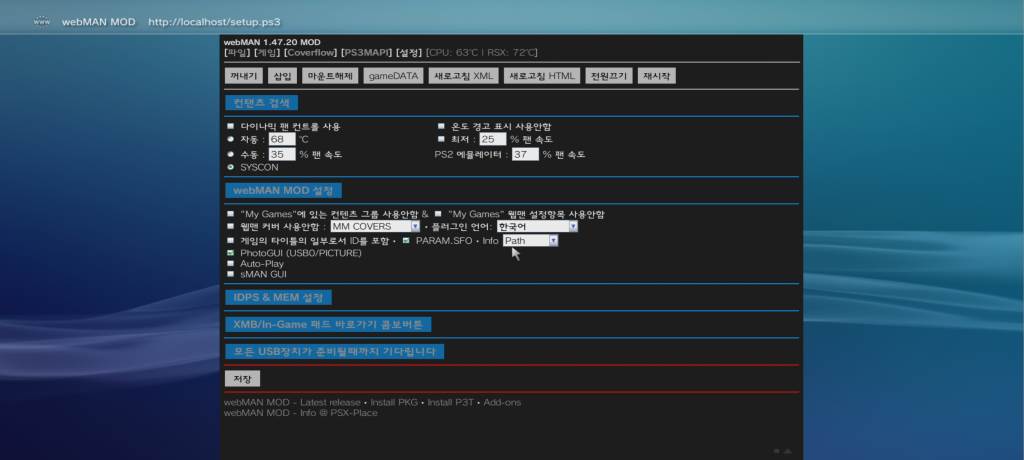Click the 재시작 restart button
The image size is (1024, 460).
pos(656,76)
